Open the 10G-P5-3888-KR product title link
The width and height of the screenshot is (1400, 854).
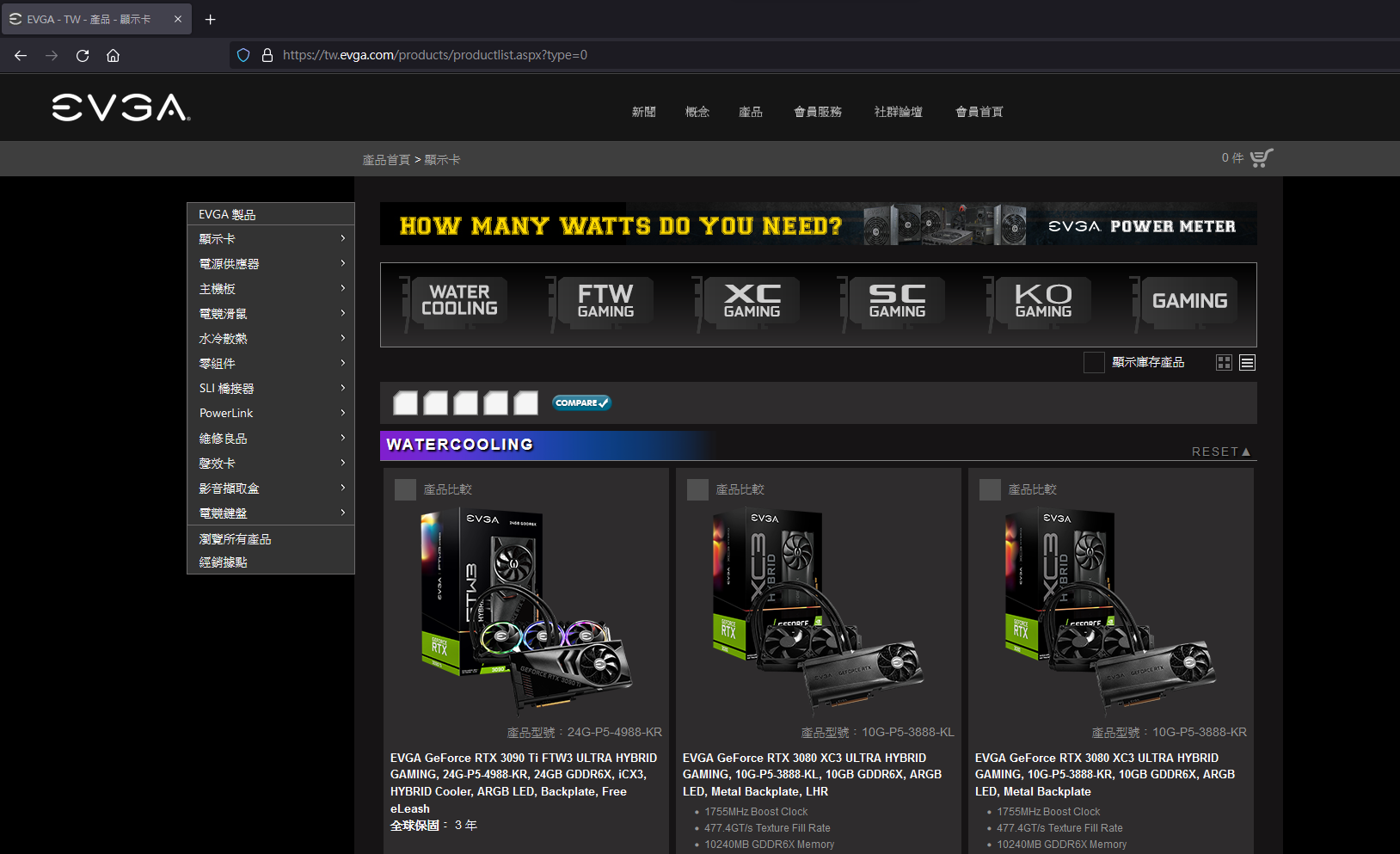click(1105, 775)
